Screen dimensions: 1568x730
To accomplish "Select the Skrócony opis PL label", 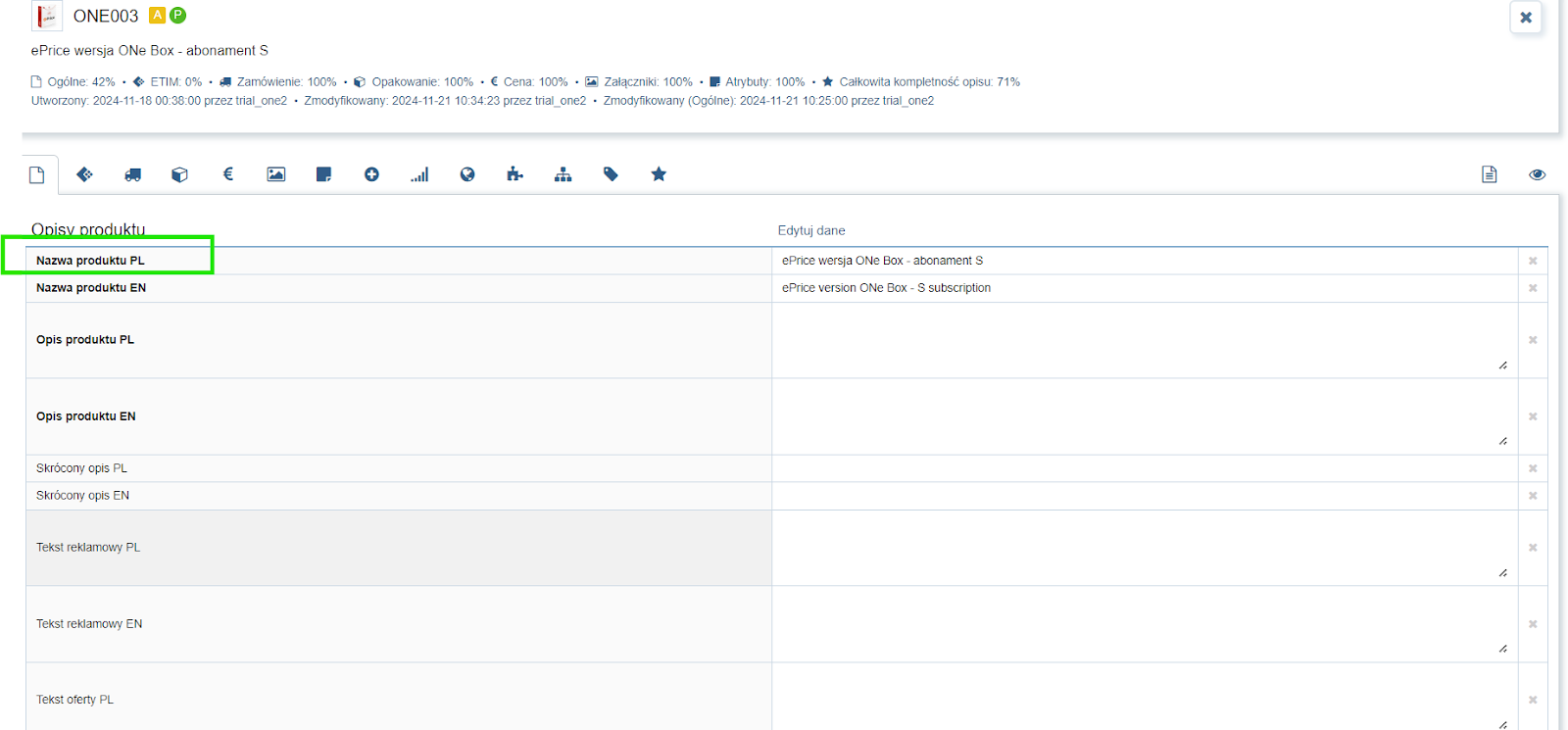I will point(82,468).
